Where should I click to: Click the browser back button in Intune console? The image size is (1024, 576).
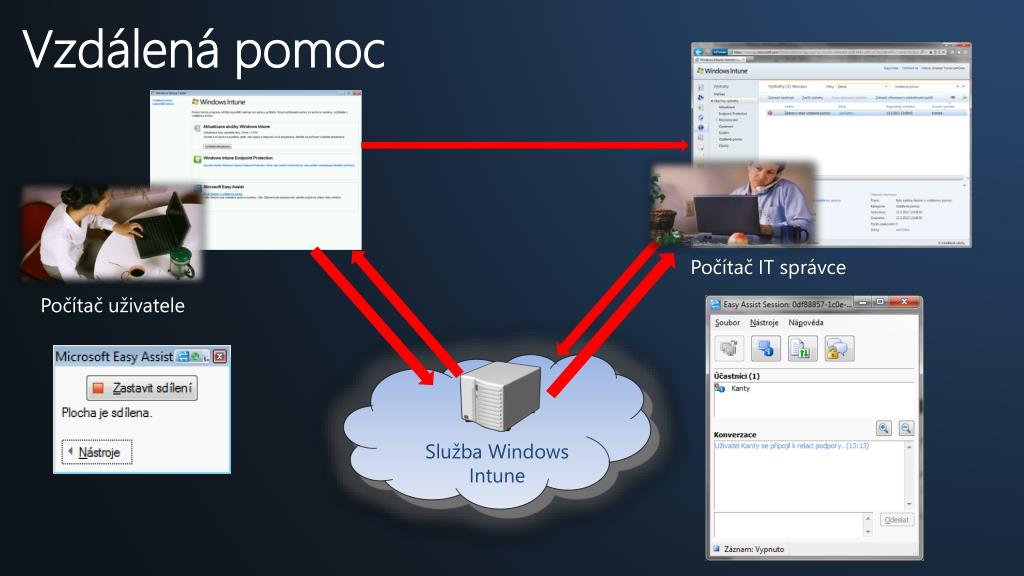click(699, 52)
